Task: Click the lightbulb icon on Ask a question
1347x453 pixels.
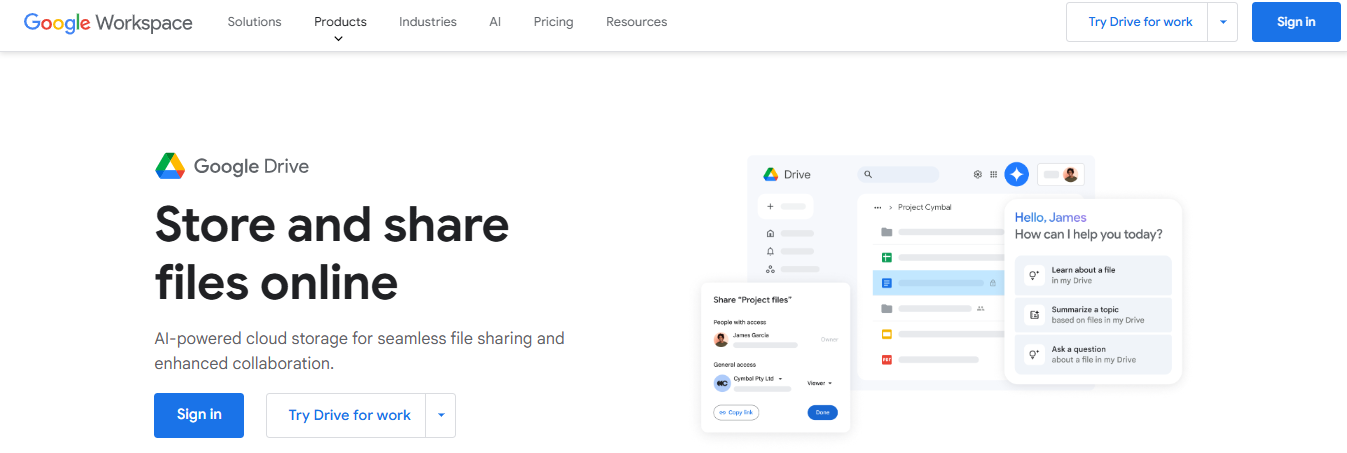Action: click(x=1034, y=354)
